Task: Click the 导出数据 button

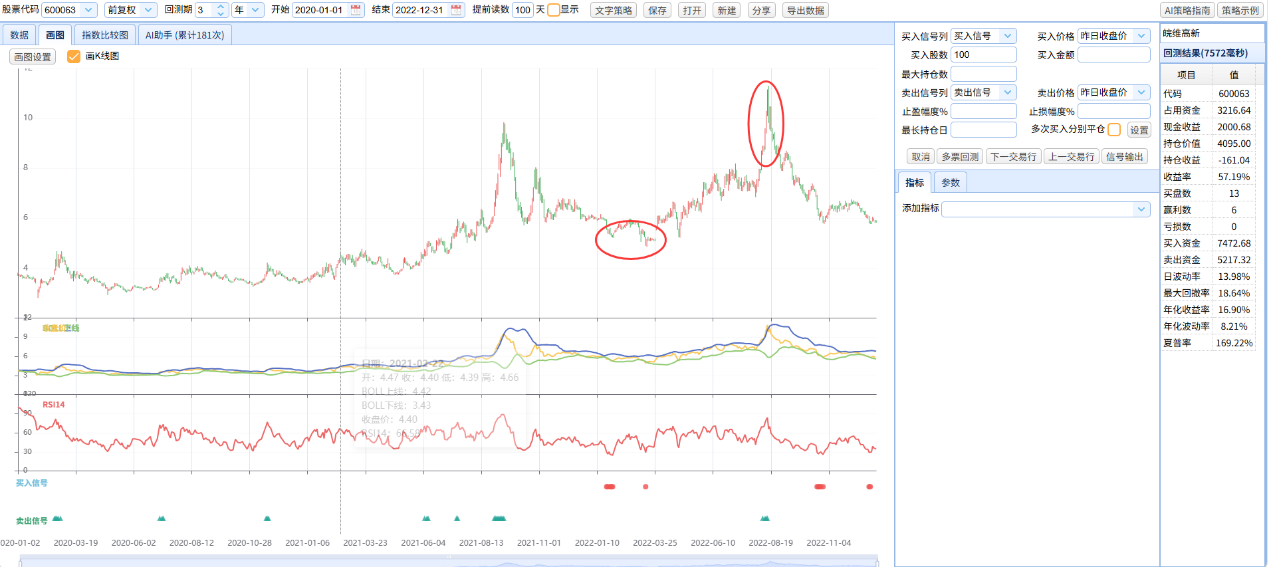Action: click(805, 10)
